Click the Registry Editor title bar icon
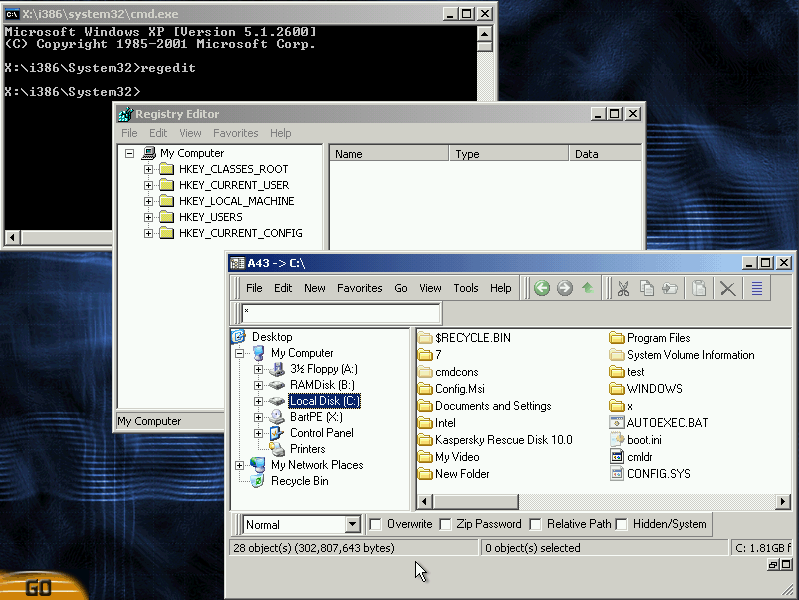This screenshot has width=799, height=600. click(x=125, y=114)
